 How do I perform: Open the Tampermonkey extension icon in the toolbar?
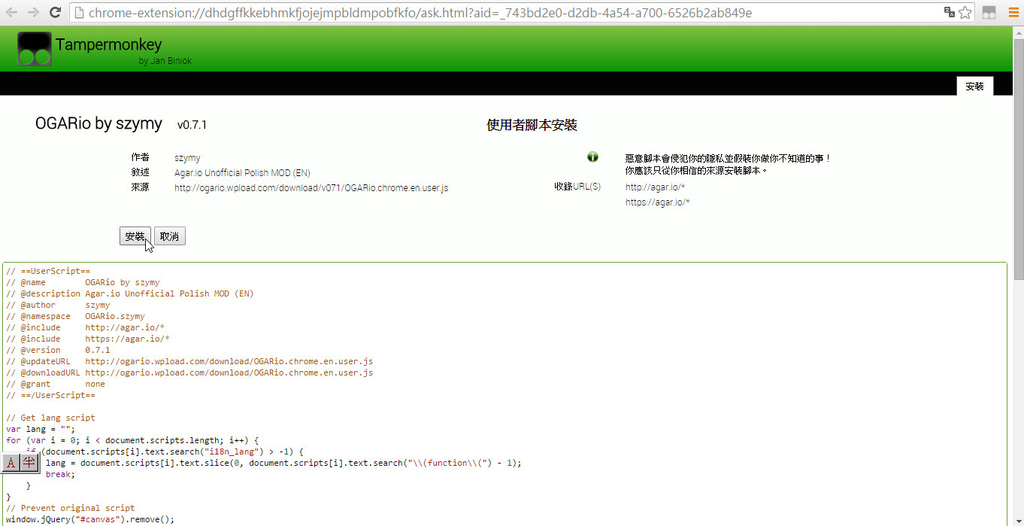[x=989, y=12]
